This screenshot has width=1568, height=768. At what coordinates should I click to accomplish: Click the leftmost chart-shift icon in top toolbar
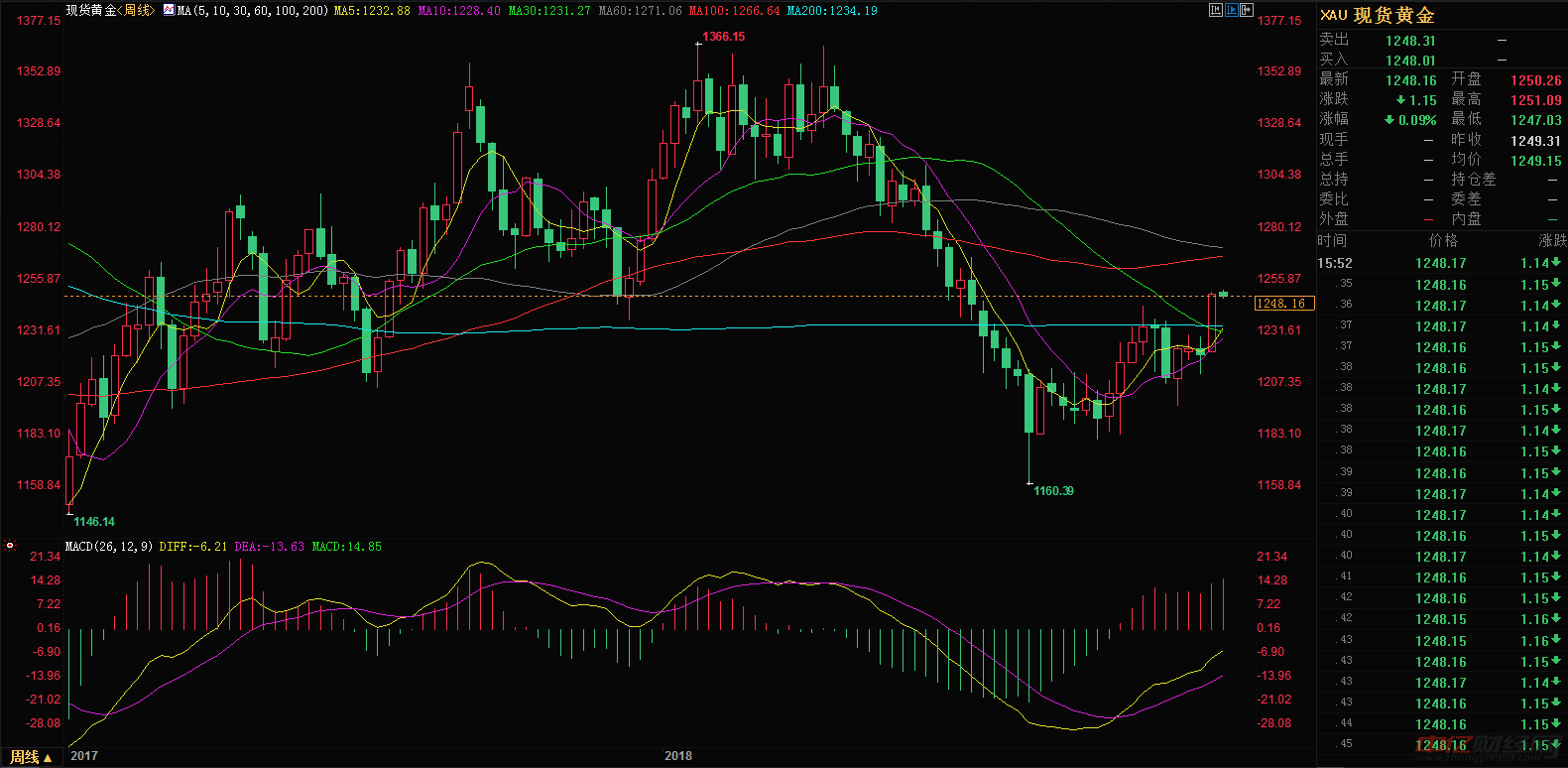1216,10
